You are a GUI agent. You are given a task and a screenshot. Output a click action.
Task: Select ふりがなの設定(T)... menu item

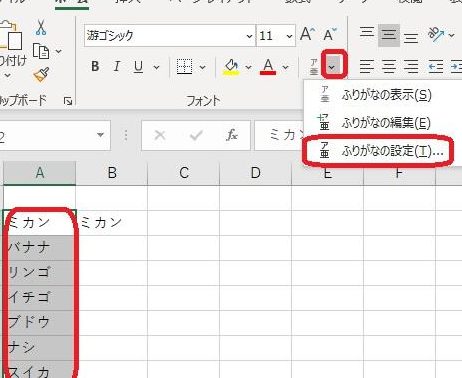tap(383, 151)
